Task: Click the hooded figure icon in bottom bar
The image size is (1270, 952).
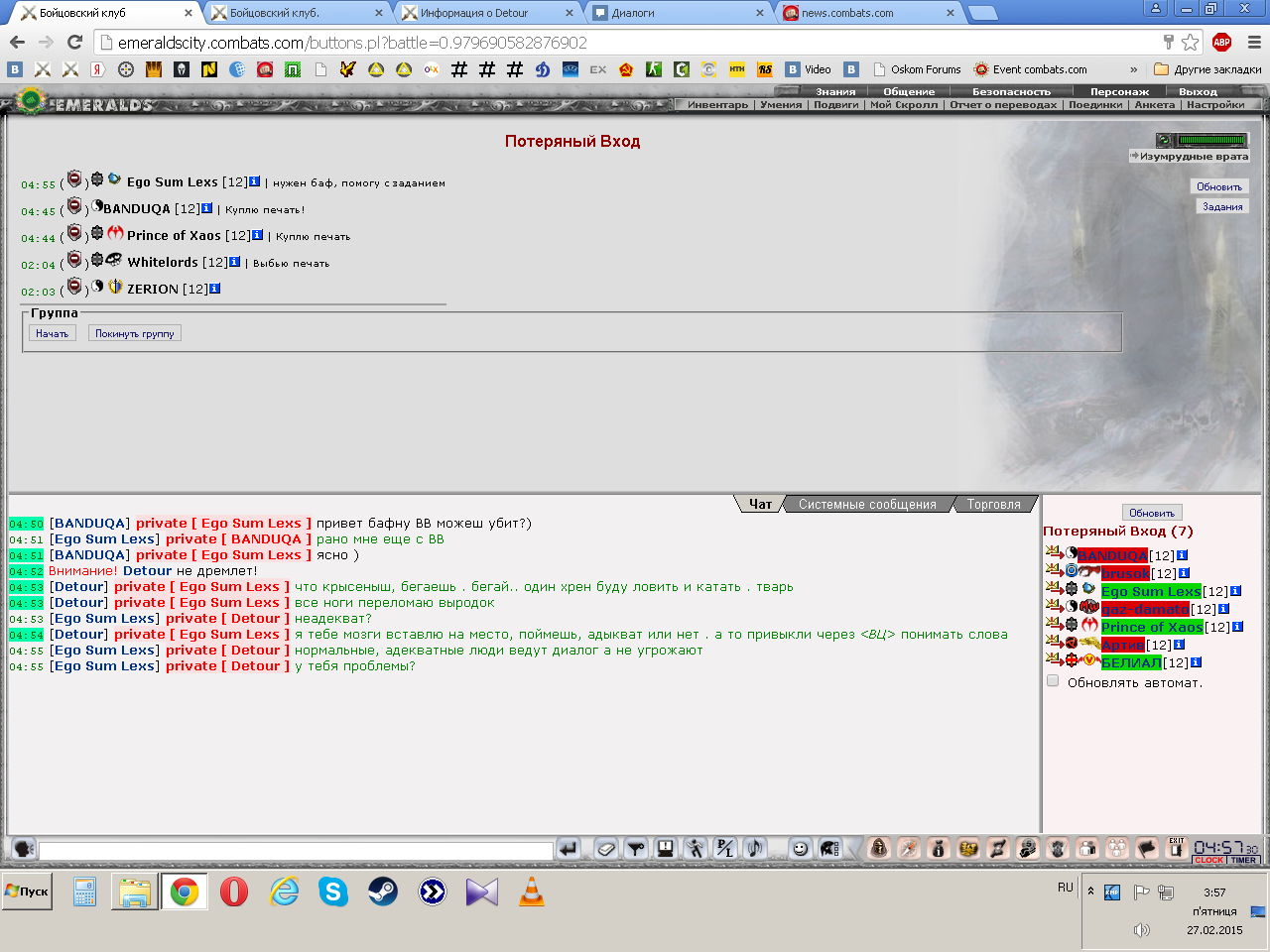Action: (879, 848)
